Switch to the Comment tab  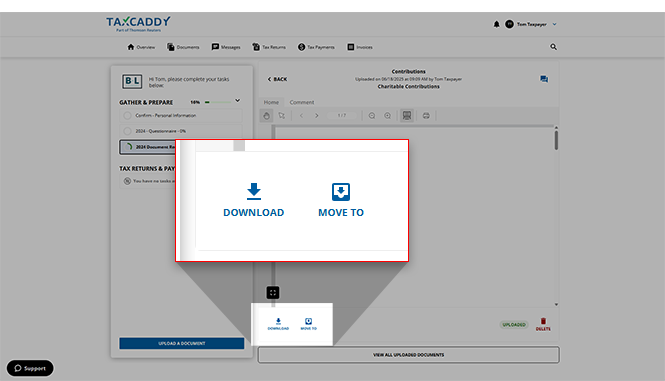coord(302,102)
